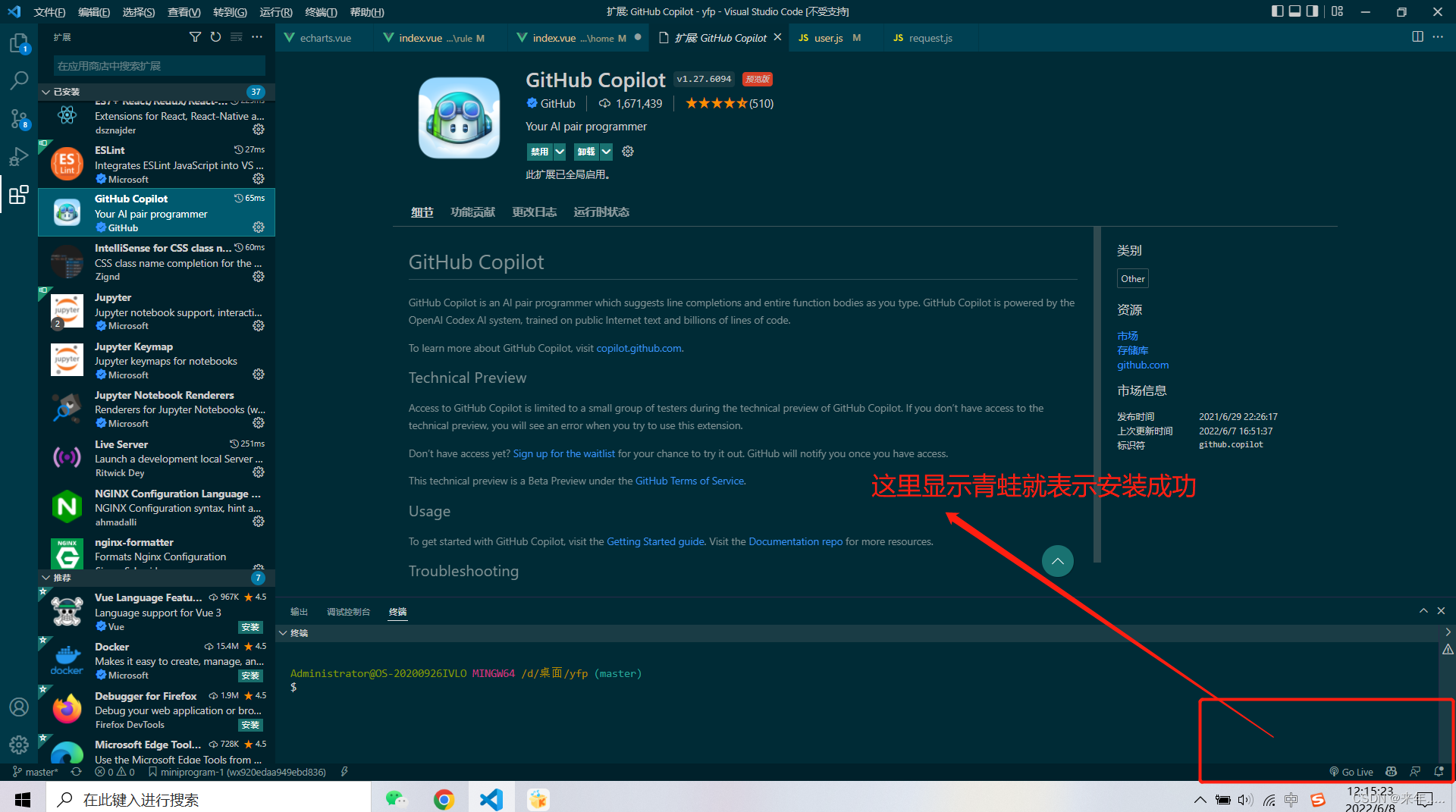Click the disable extension button

tap(540, 152)
